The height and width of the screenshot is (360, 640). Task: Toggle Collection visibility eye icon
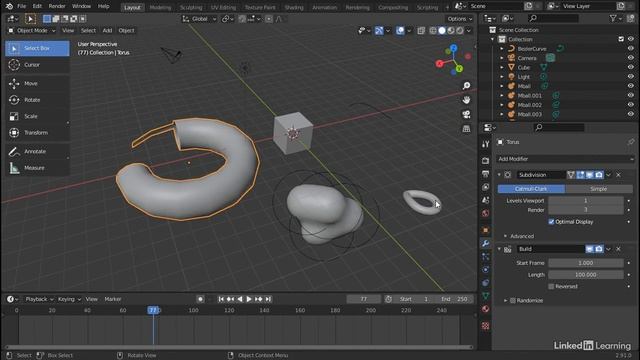(631, 39)
